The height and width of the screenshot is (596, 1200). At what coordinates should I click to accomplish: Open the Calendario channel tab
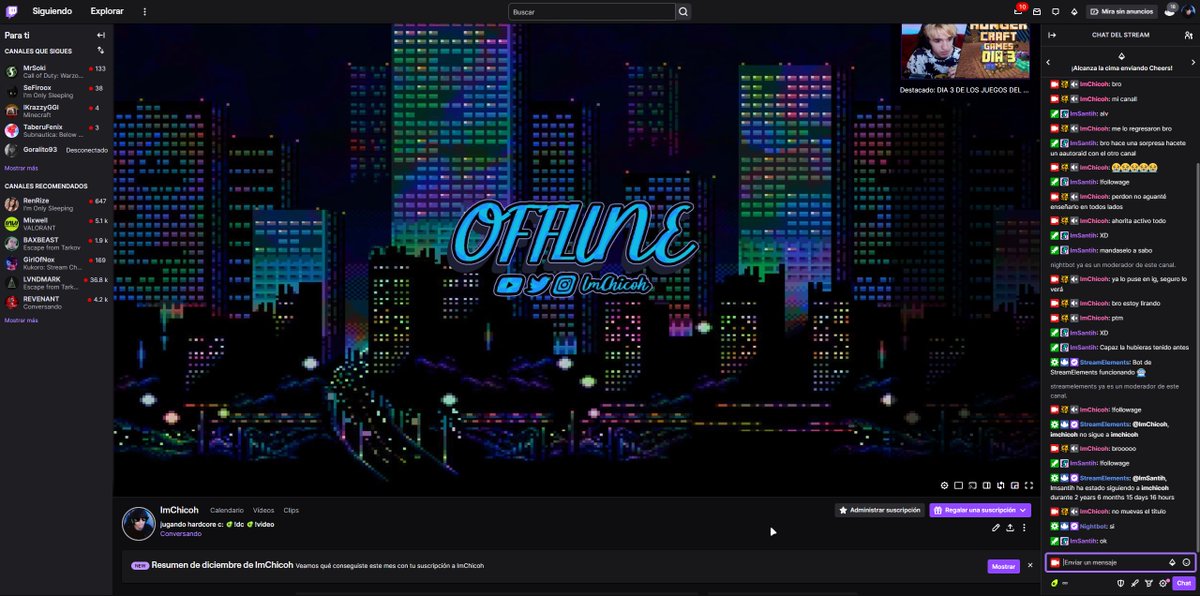[x=227, y=510]
